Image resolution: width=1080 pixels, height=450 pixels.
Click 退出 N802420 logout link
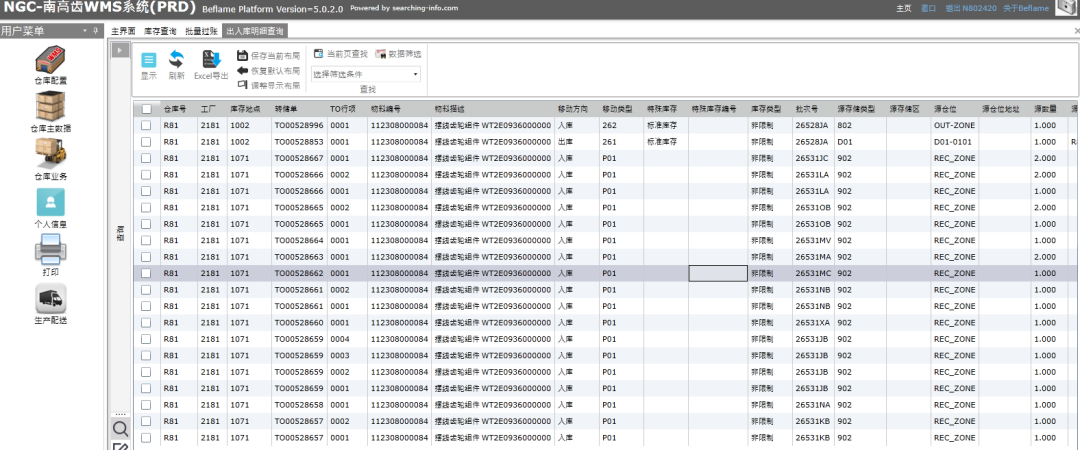pyautogui.click(x=970, y=8)
